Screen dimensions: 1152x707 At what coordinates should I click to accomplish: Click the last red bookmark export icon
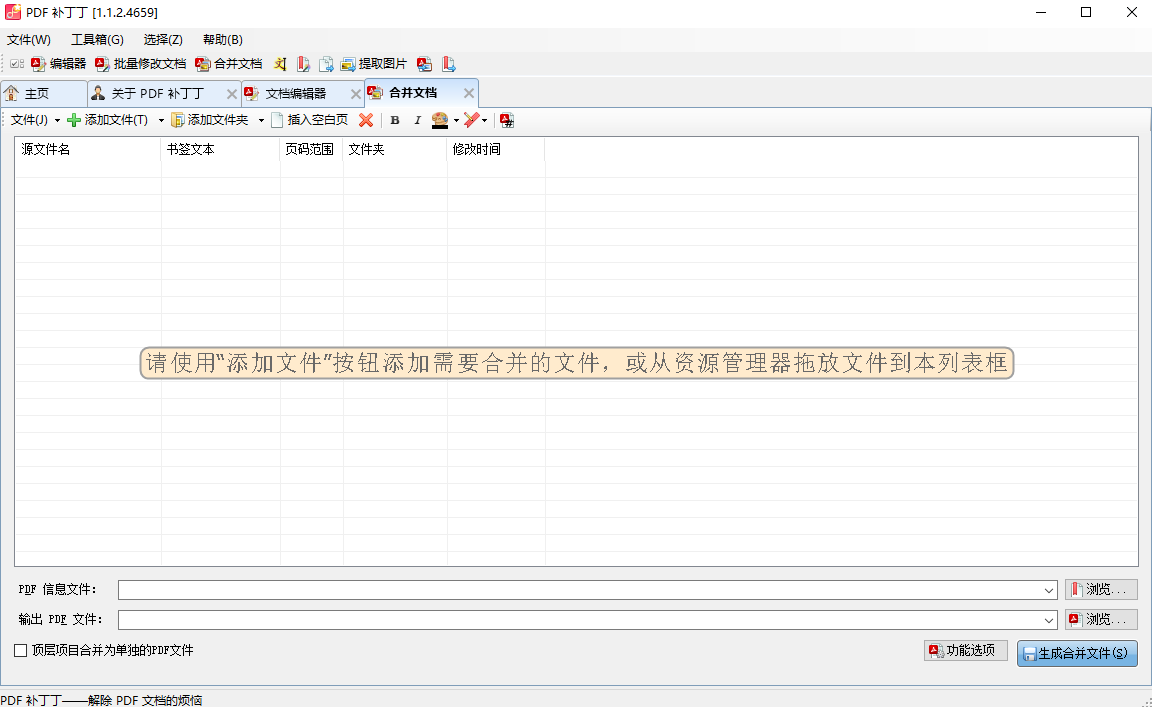pos(448,64)
